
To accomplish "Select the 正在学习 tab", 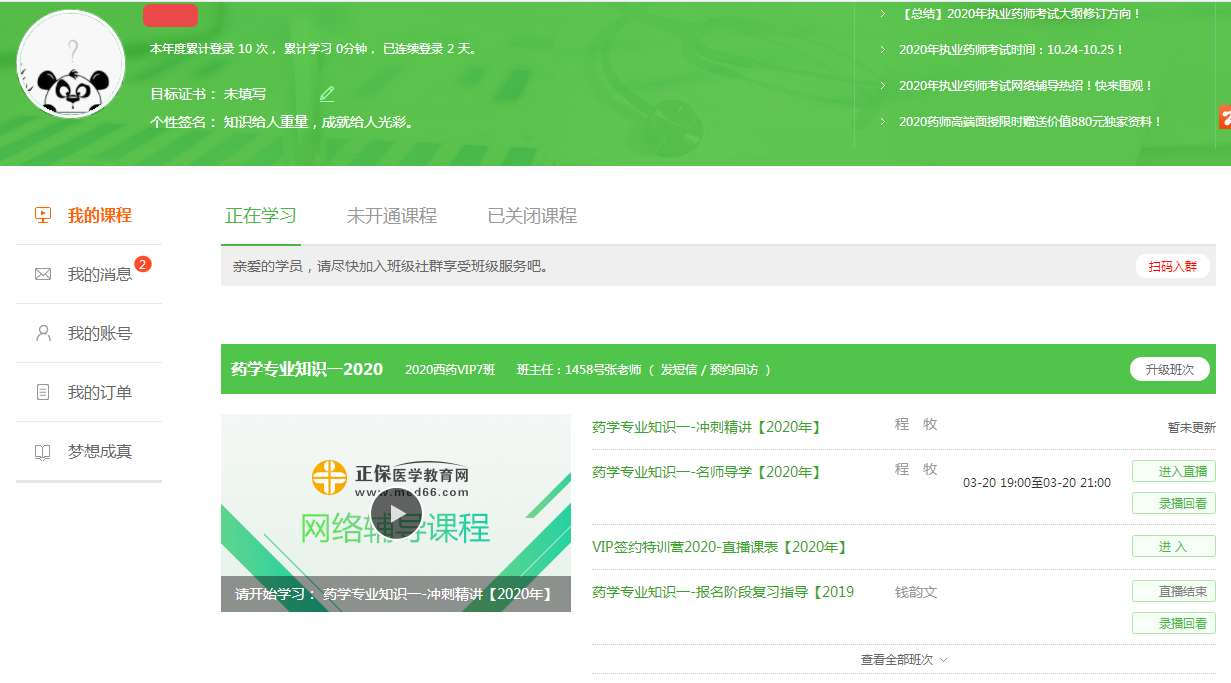I will click(x=260, y=216).
